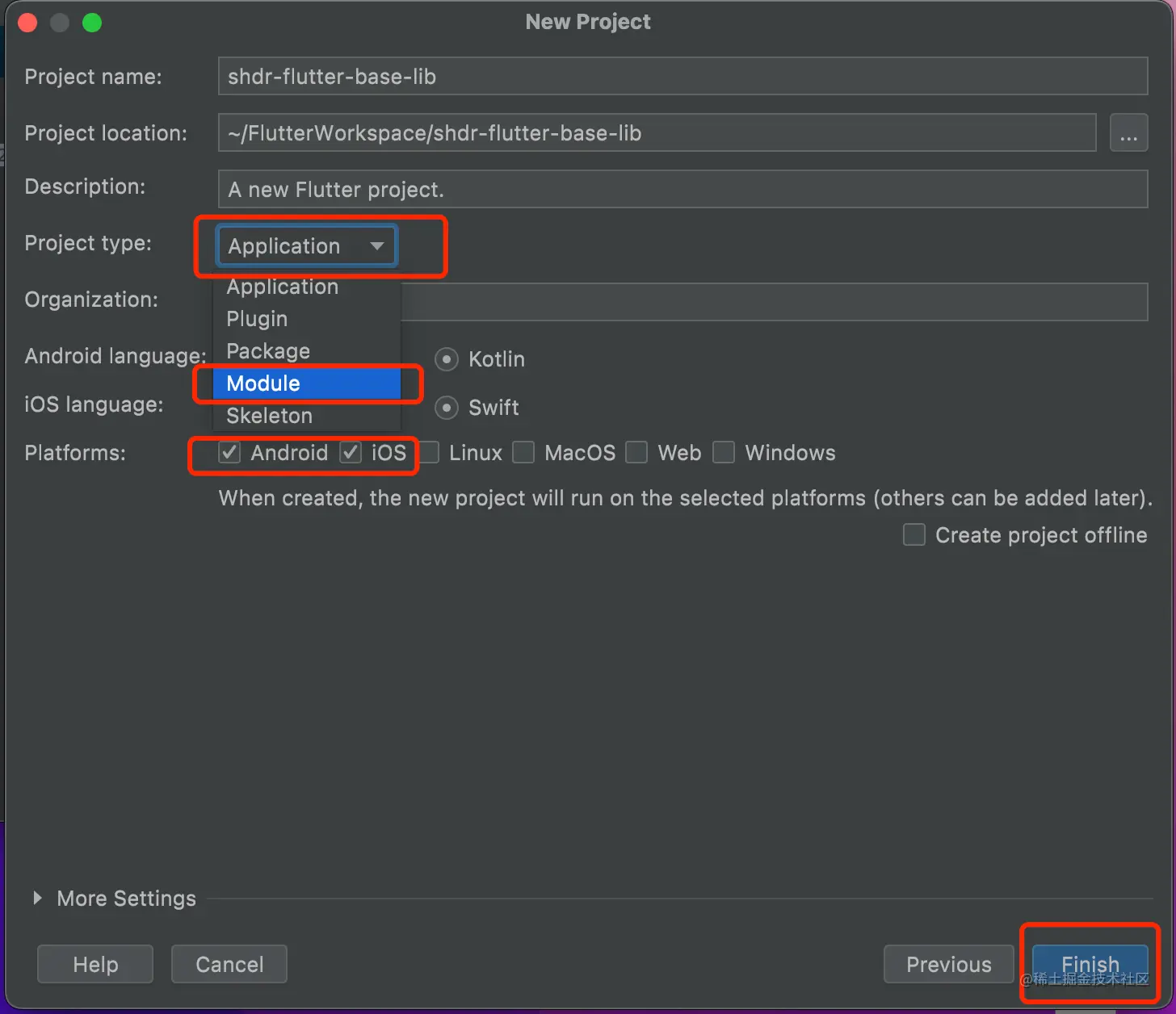Open the browse folder ellipsis button
1176x1014 pixels.
click(x=1128, y=133)
